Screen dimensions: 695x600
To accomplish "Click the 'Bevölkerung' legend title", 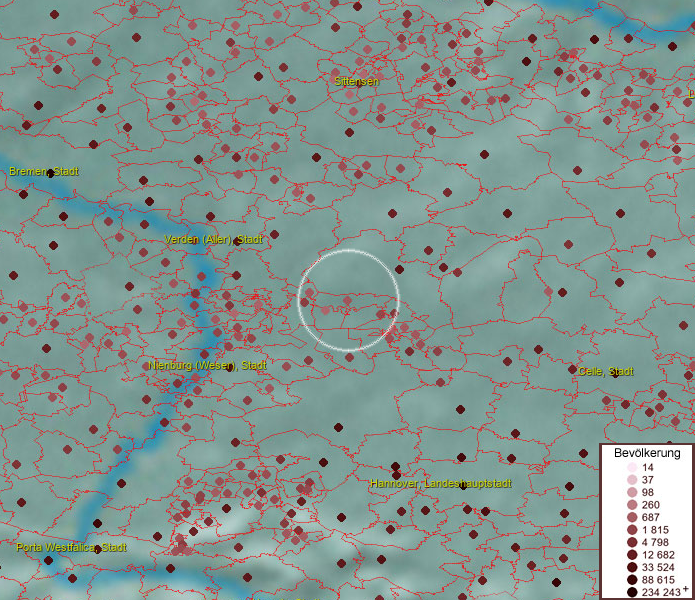I will pyautogui.click(x=647, y=453).
